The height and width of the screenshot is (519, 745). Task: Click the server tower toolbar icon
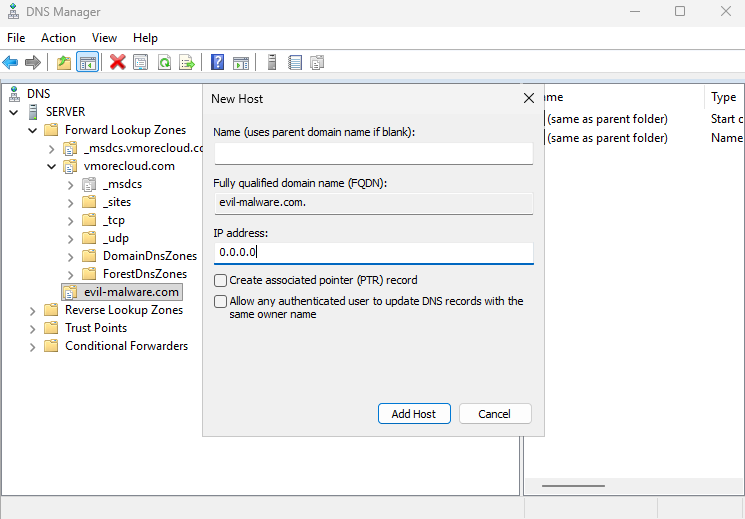(x=272, y=62)
